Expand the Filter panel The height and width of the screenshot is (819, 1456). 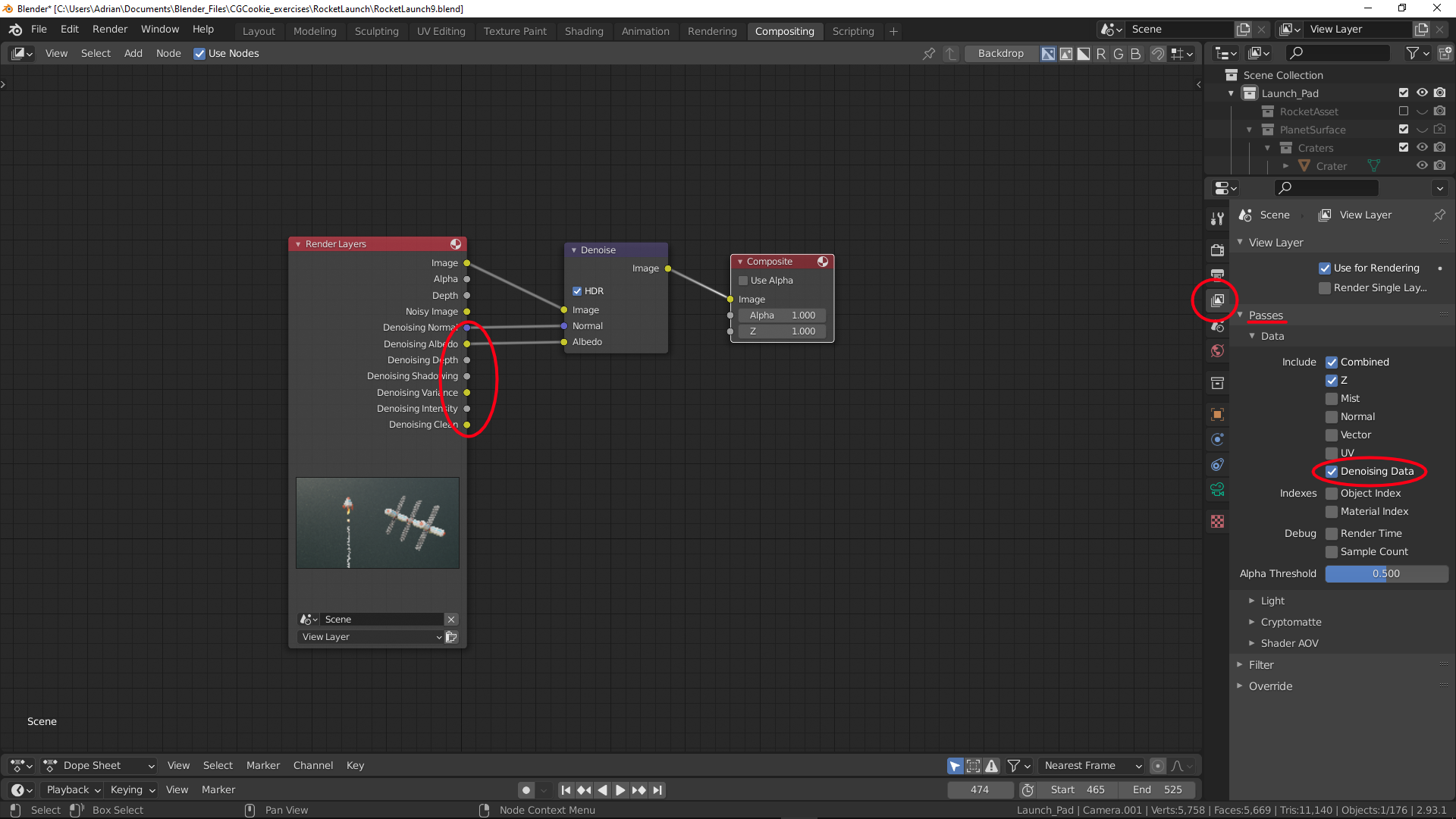point(1261,665)
